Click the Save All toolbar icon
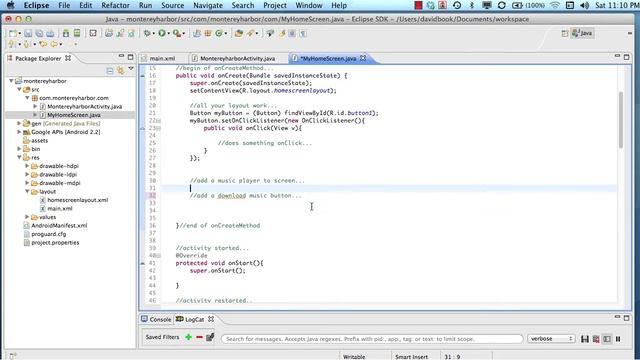640x360 pixels. pos(39,33)
